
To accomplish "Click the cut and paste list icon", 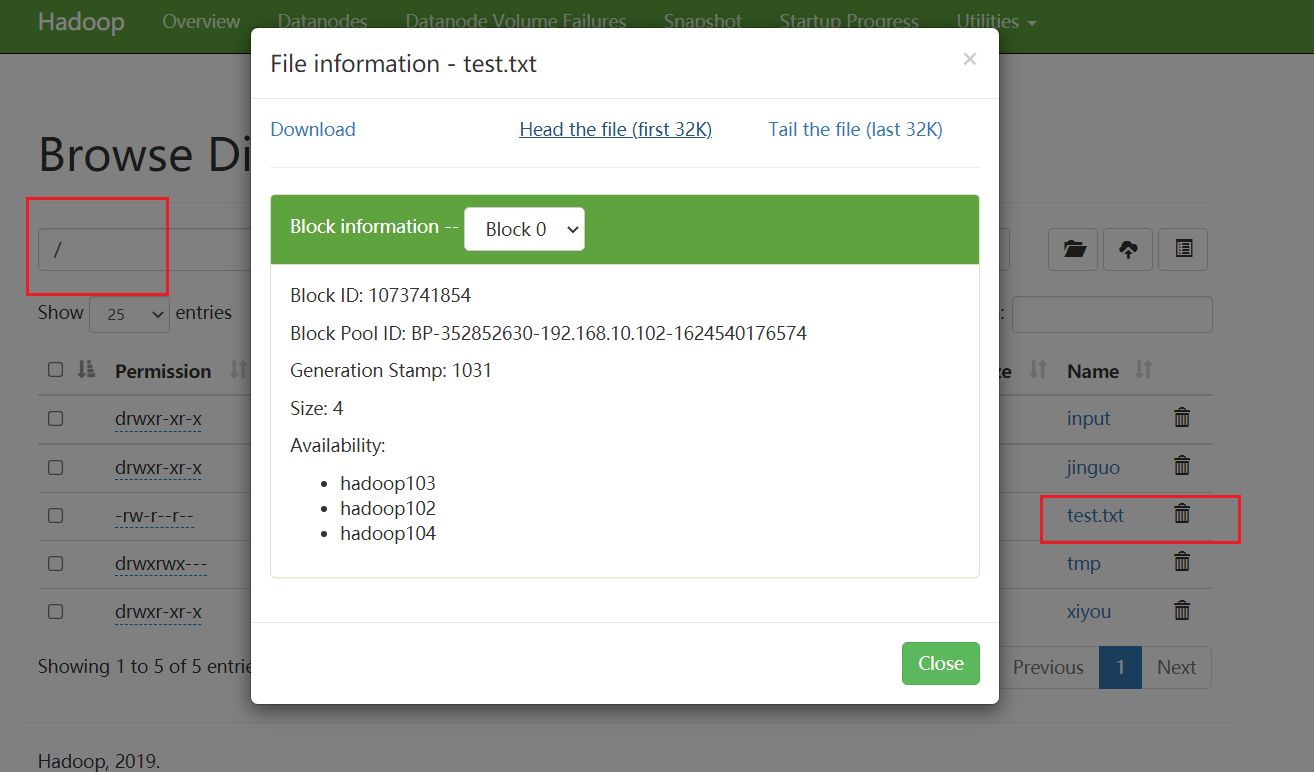I will pyautogui.click(x=1183, y=250).
